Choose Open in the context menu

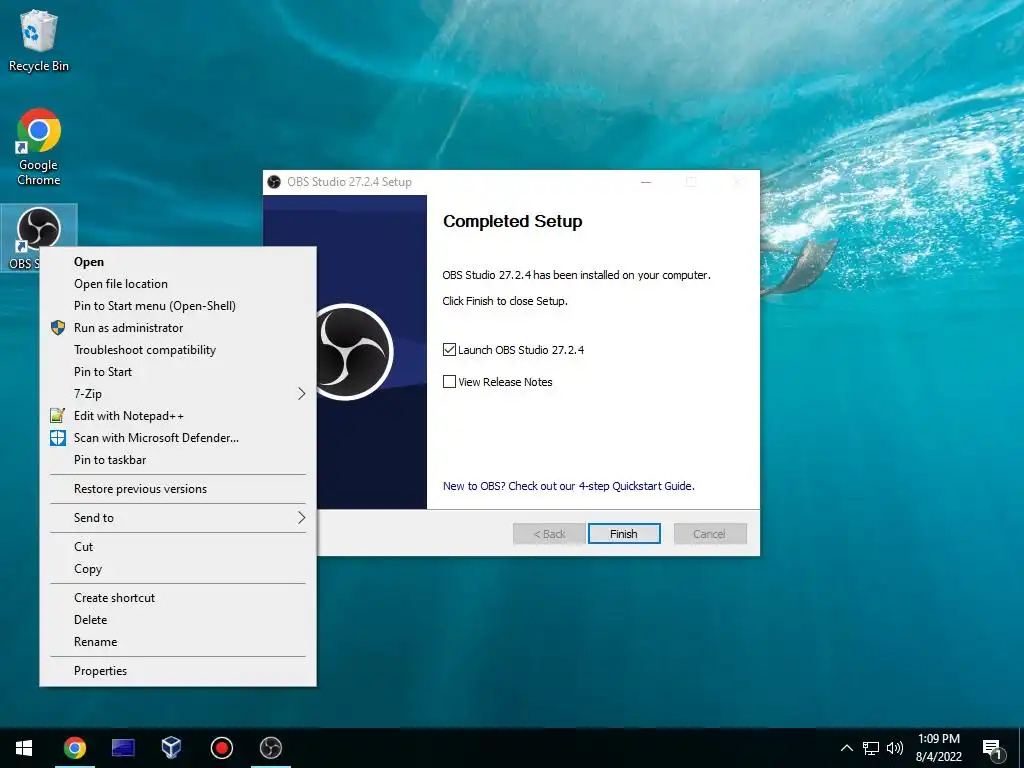pos(178,262)
